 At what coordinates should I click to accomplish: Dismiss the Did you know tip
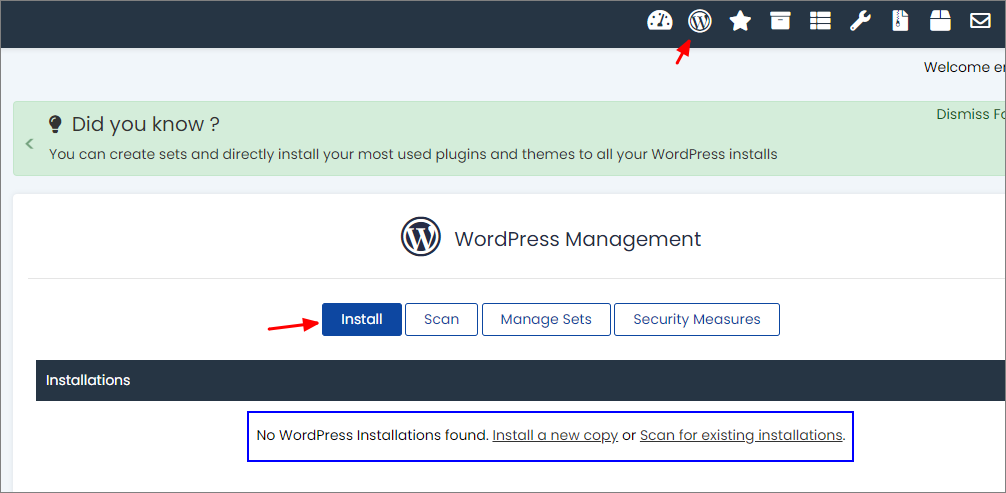pos(971,114)
